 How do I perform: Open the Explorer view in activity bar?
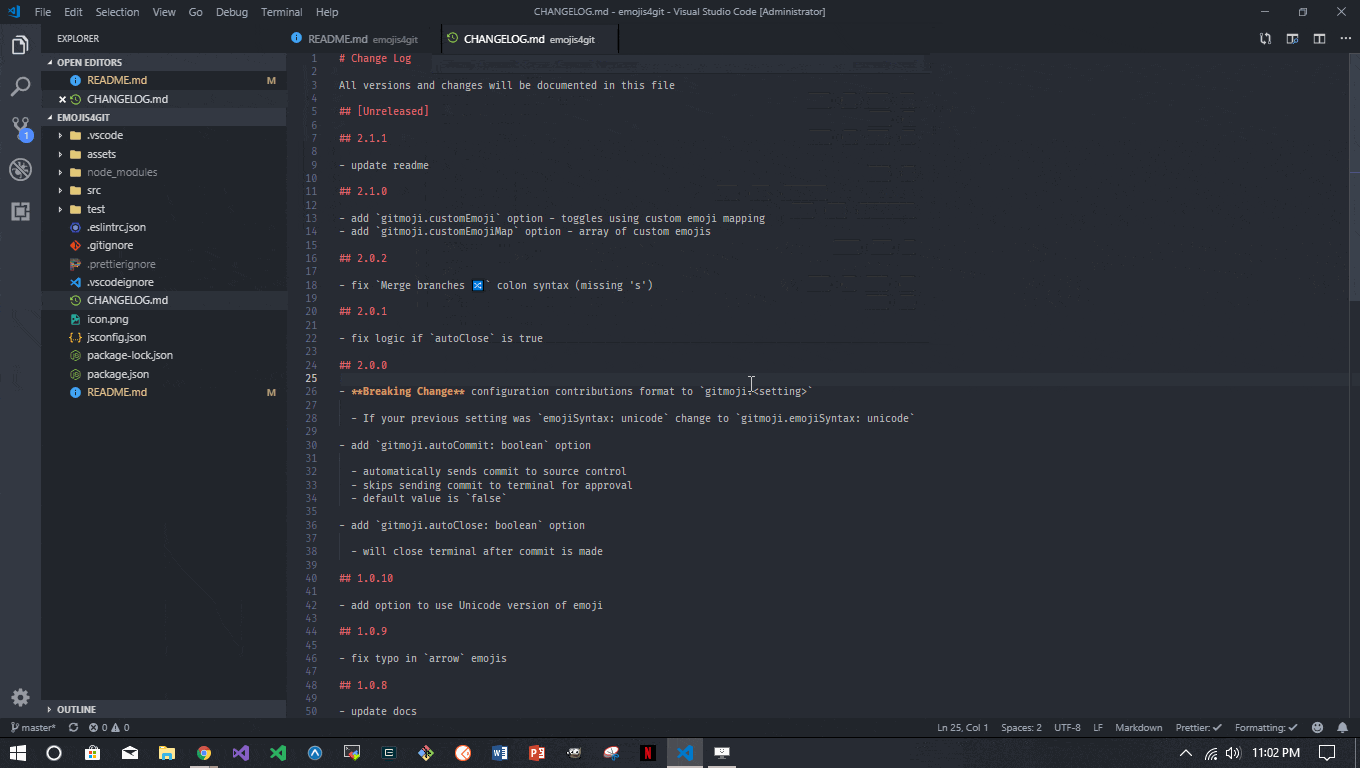coord(20,45)
